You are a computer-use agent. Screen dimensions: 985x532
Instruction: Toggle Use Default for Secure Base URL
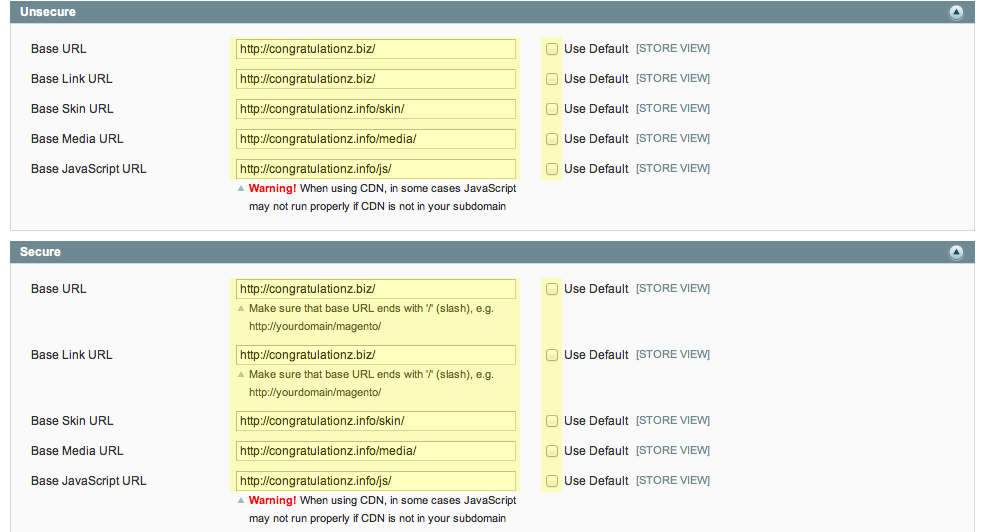pyautogui.click(x=552, y=289)
